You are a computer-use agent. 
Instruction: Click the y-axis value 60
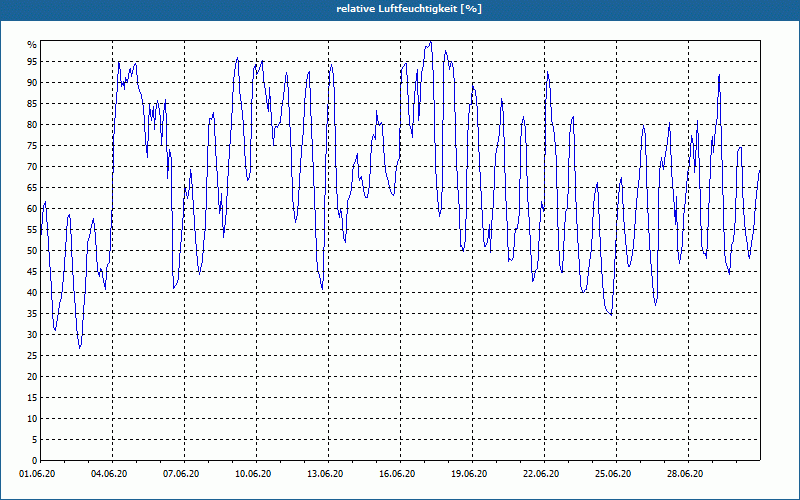(32, 209)
